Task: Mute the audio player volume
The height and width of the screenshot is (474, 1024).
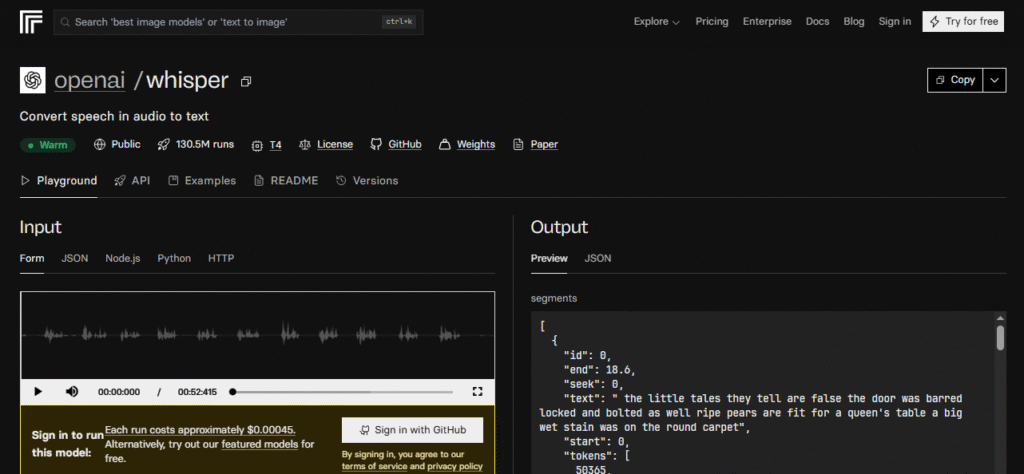Action: [72, 392]
